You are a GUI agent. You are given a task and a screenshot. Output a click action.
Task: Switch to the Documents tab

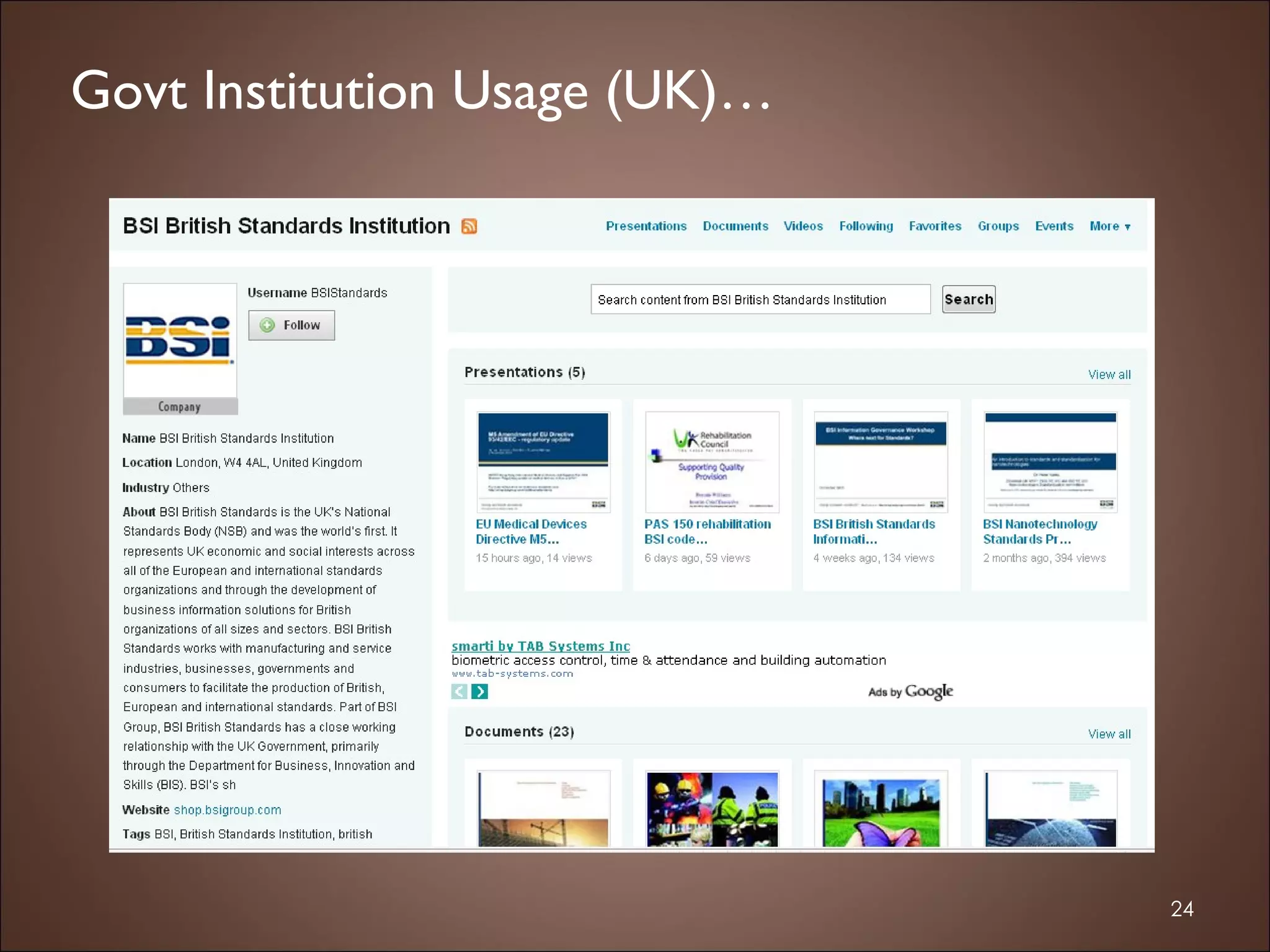point(735,226)
